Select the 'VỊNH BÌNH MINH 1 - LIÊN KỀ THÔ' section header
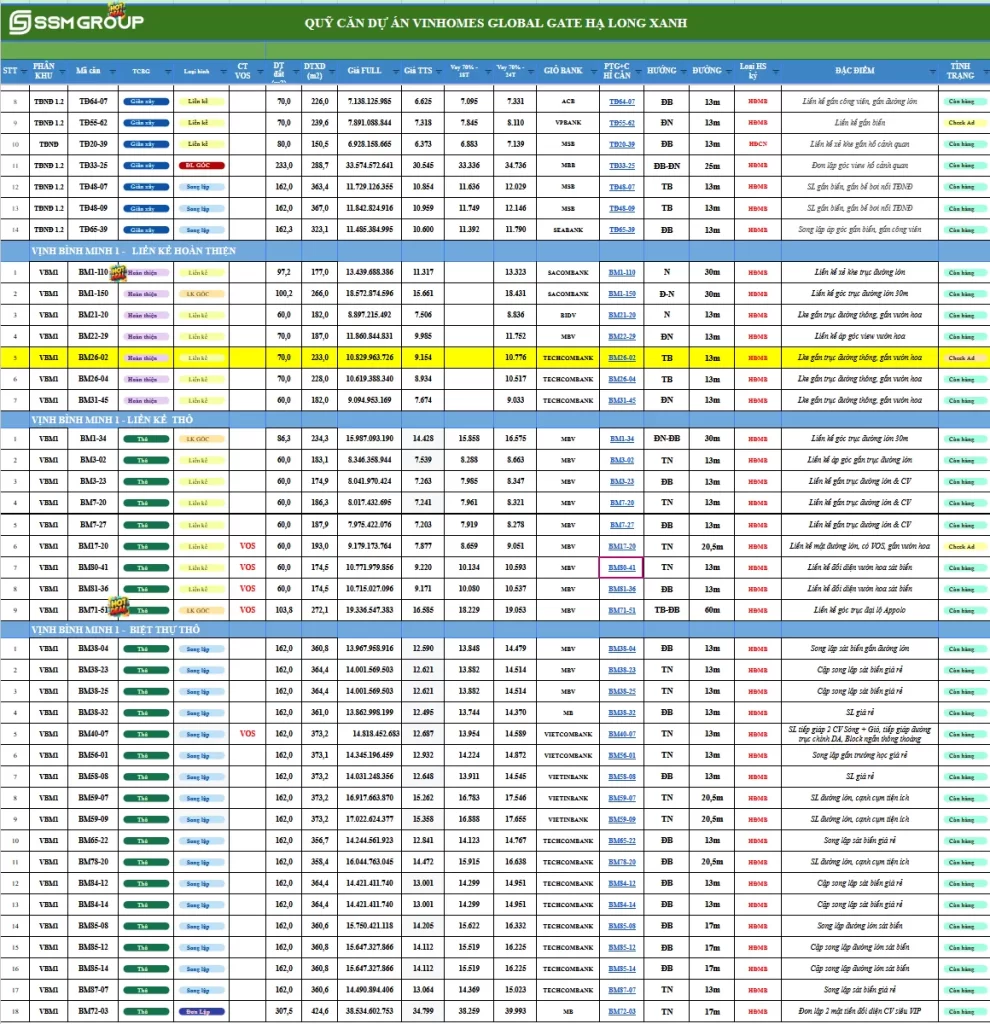 point(112,419)
